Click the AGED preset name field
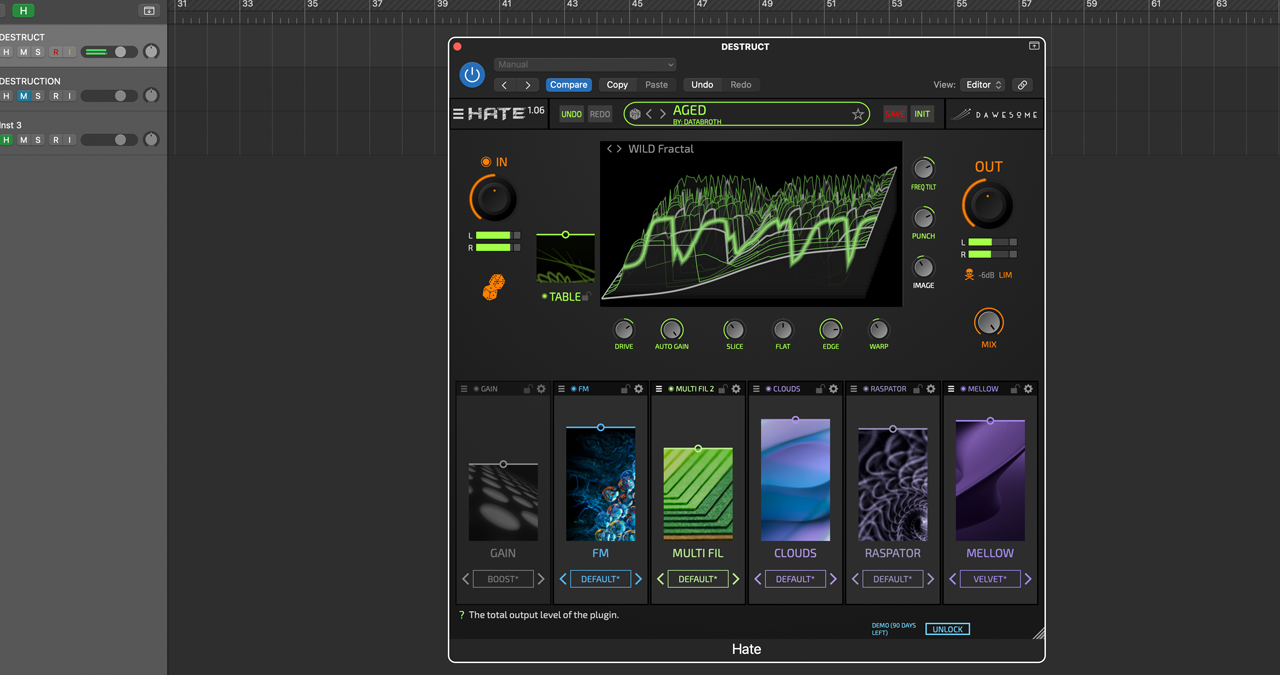1280x675 pixels. 745,114
